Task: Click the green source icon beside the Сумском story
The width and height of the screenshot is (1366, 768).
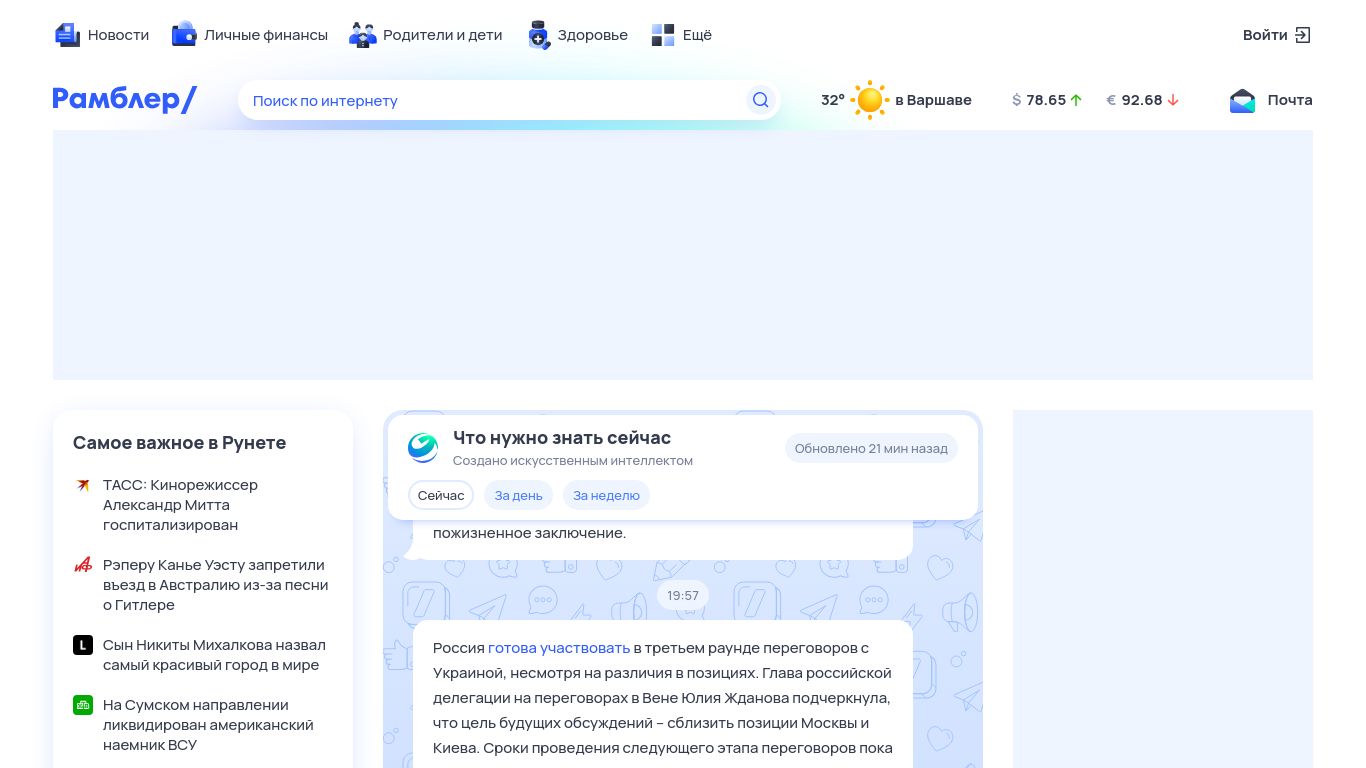Action: tap(83, 705)
